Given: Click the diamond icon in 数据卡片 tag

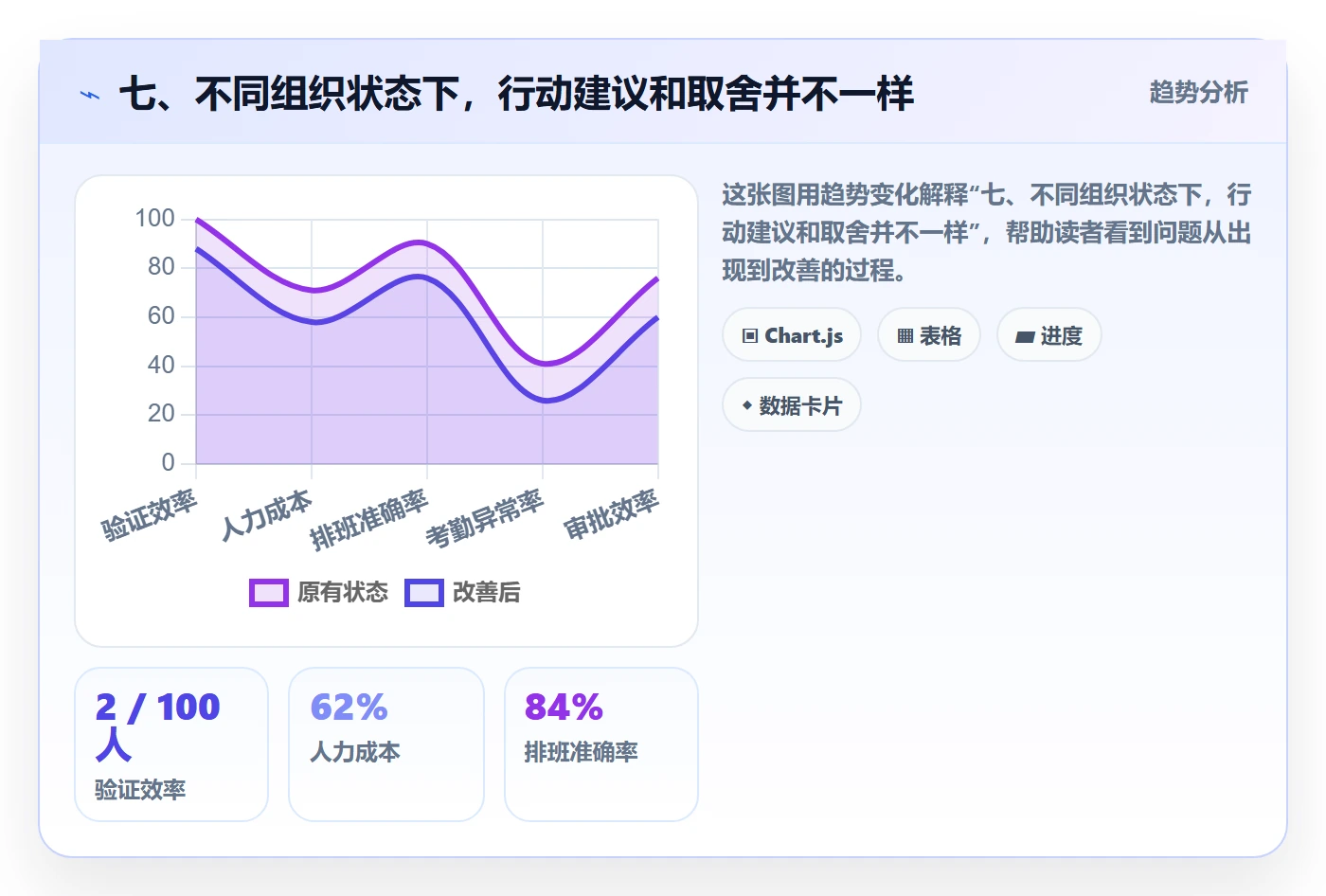Looking at the screenshot, I should 747,405.
